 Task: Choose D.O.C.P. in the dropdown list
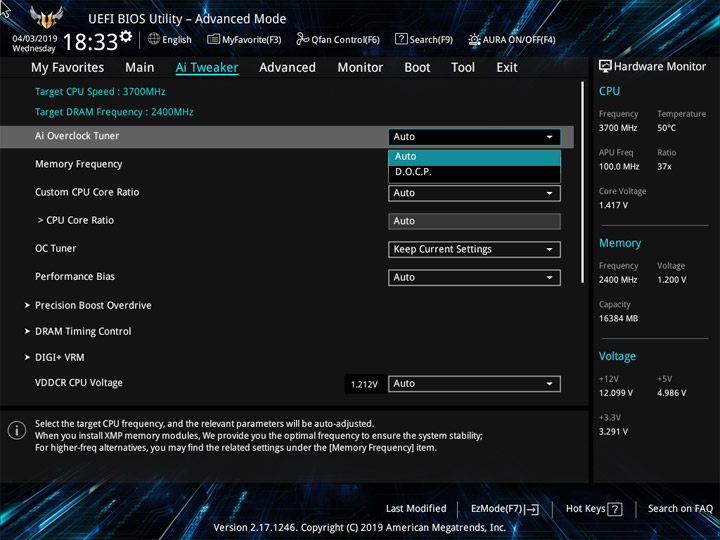474,172
